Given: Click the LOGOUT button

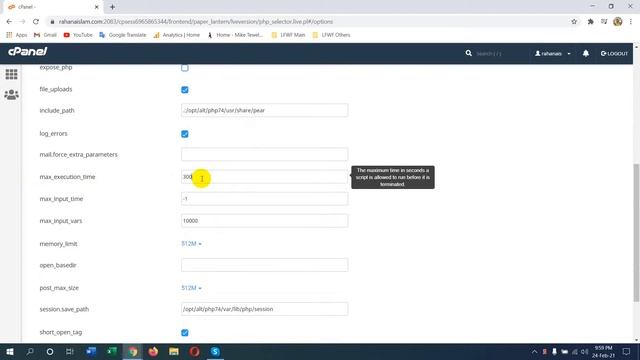Looking at the screenshot, I should pyautogui.click(x=614, y=53).
